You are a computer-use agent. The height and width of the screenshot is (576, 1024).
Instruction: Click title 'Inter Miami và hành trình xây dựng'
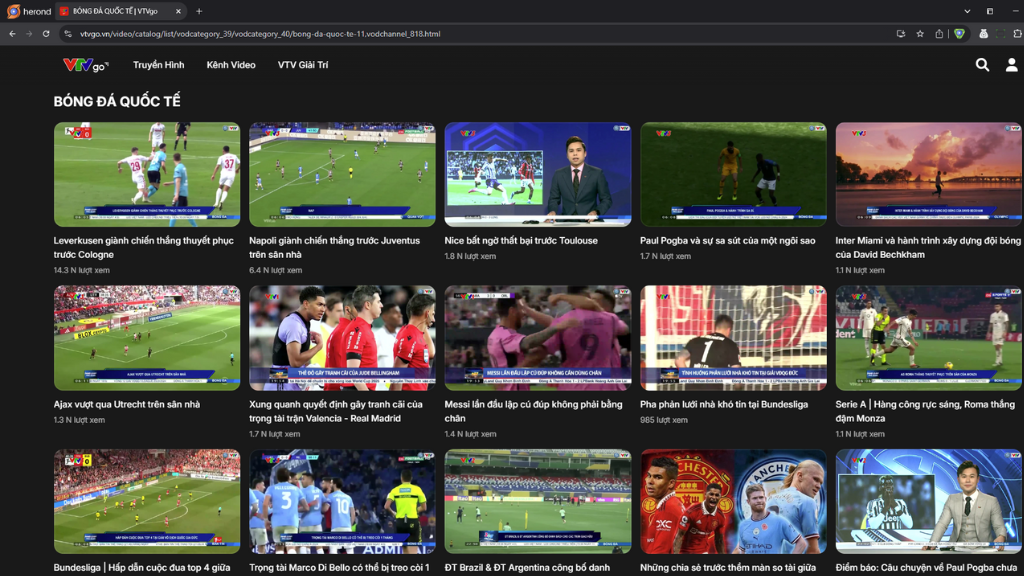[x=928, y=248]
